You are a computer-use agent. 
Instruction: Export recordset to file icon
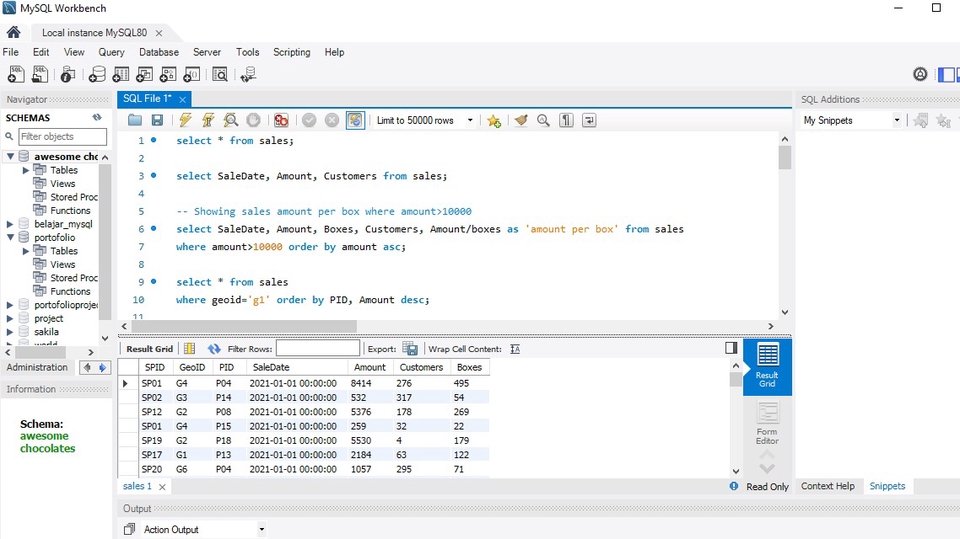pos(410,349)
